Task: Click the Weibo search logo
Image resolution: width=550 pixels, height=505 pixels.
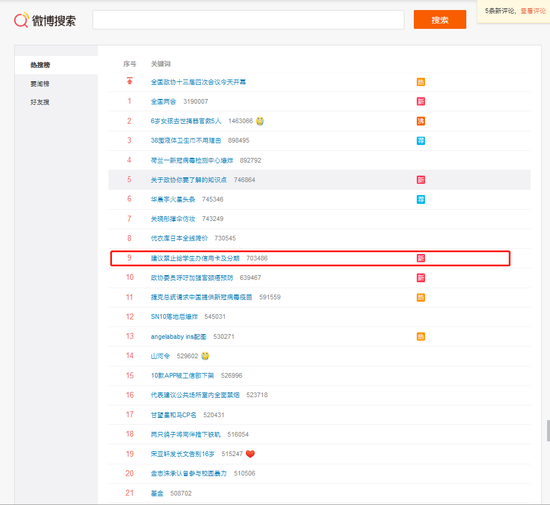Action: [x=45, y=20]
